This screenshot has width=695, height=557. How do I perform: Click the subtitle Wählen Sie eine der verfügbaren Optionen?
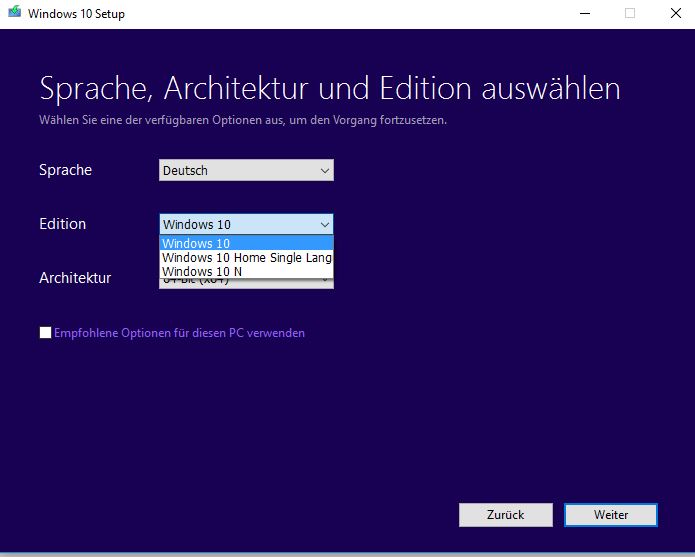click(x=243, y=120)
